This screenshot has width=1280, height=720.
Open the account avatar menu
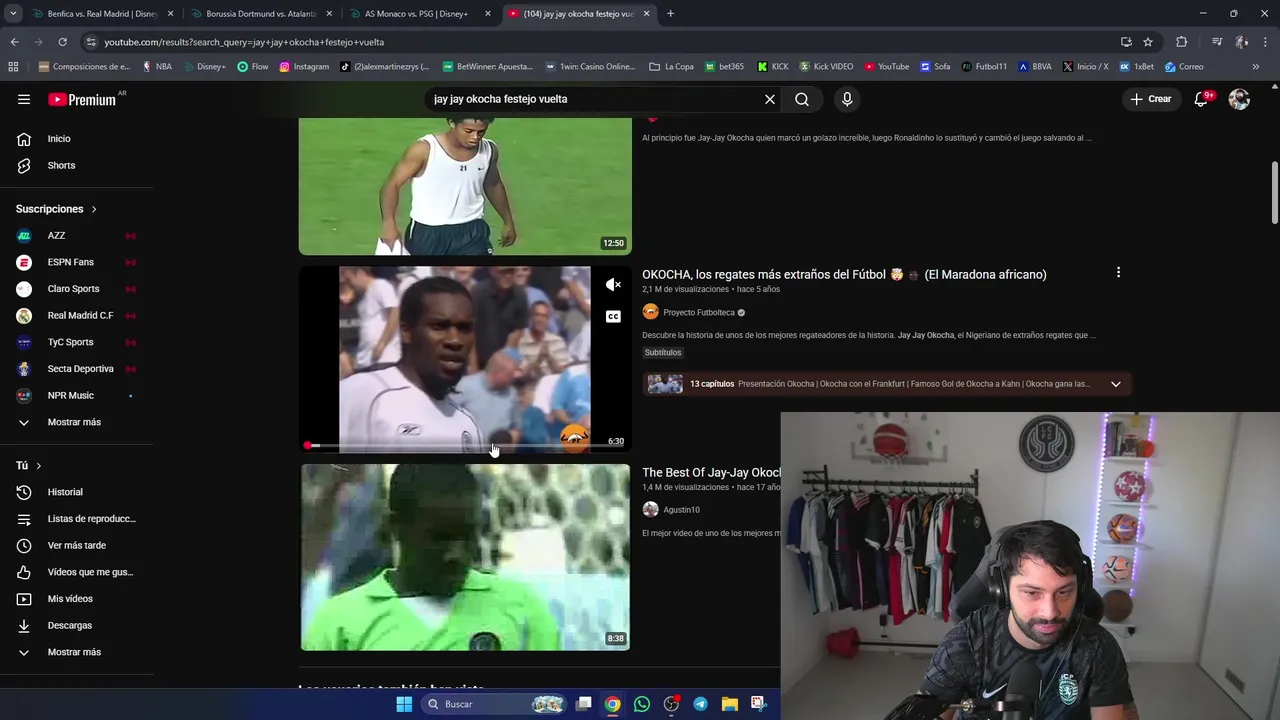(1239, 99)
